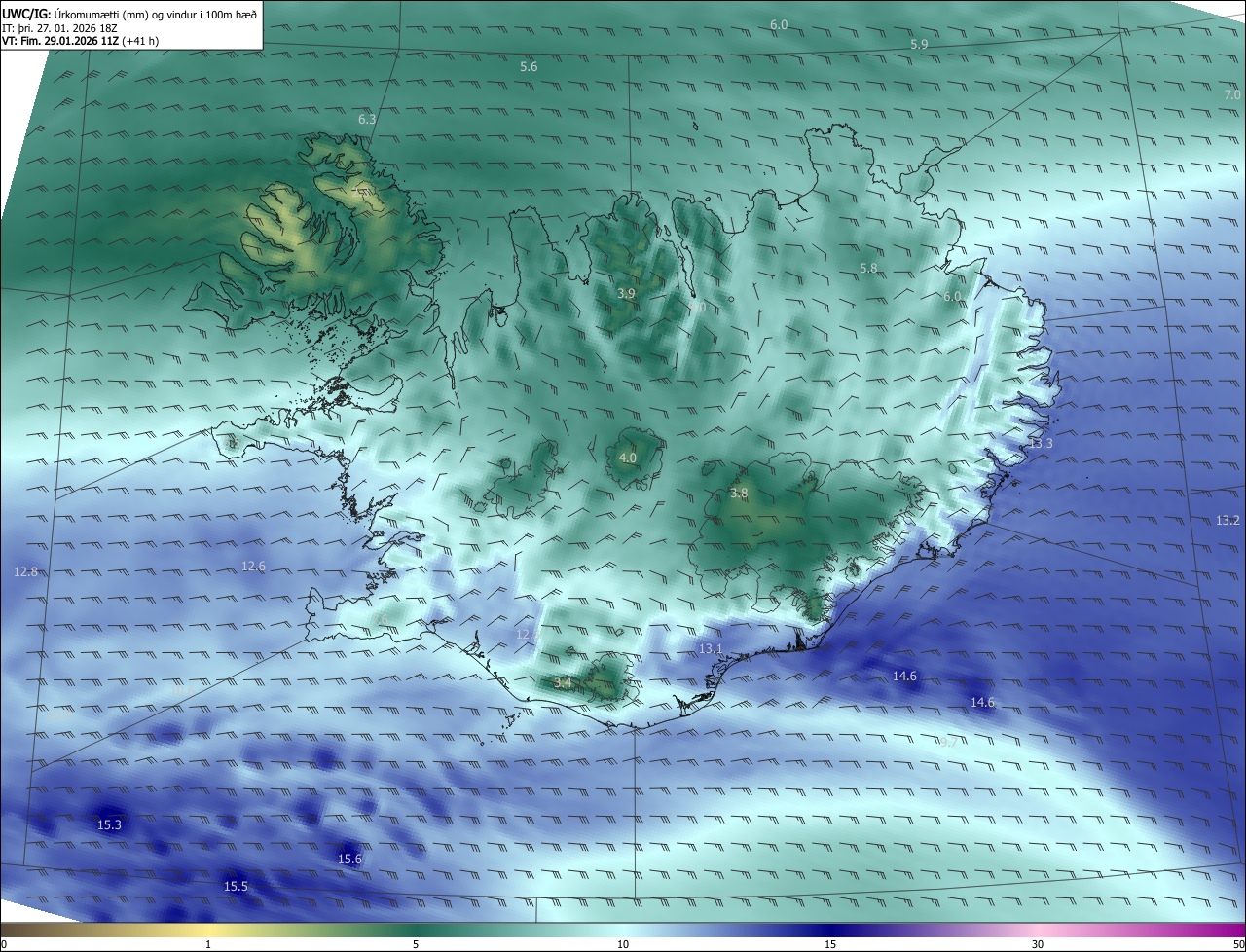
Task: Pick the dark blue section of the color scale
Action: pyautogui.click(x=832, y=931)
